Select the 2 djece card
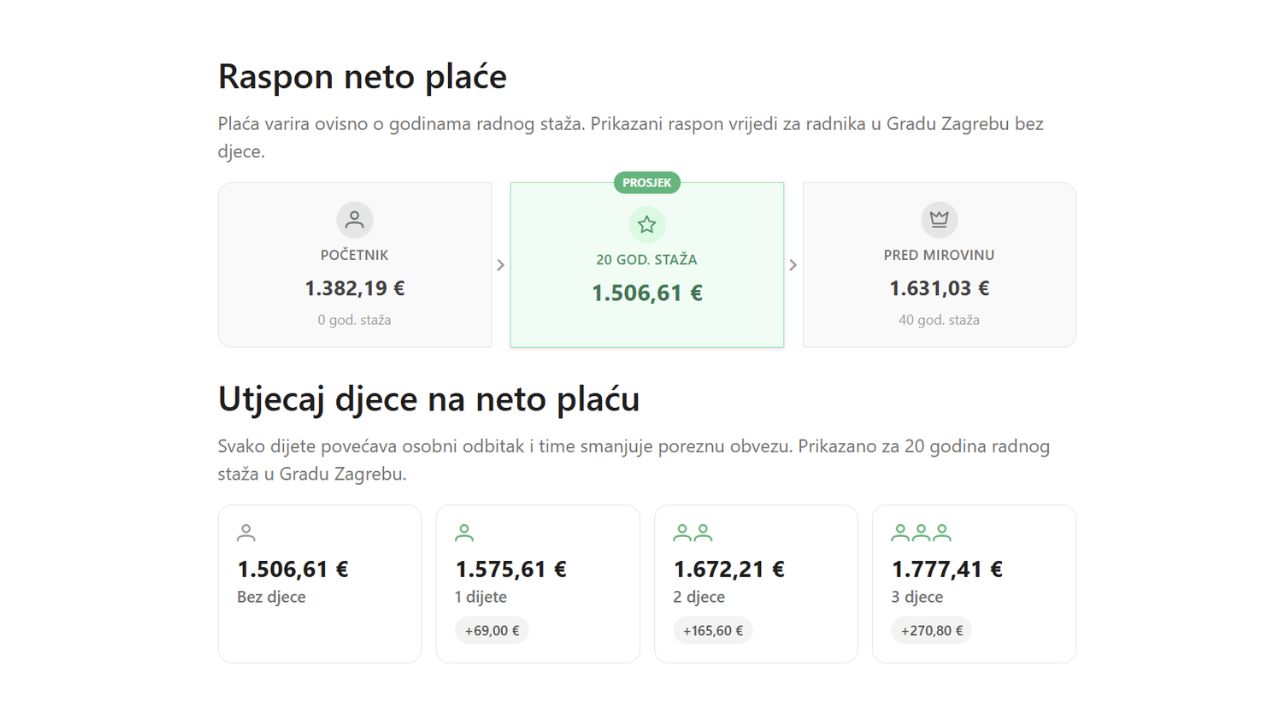Screen dimensions: 1280x720 755,583
